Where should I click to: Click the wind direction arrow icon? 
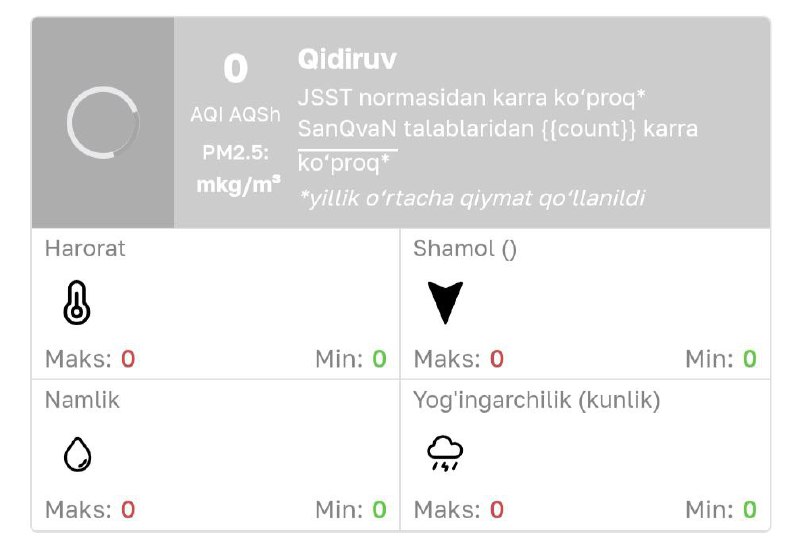445,302
